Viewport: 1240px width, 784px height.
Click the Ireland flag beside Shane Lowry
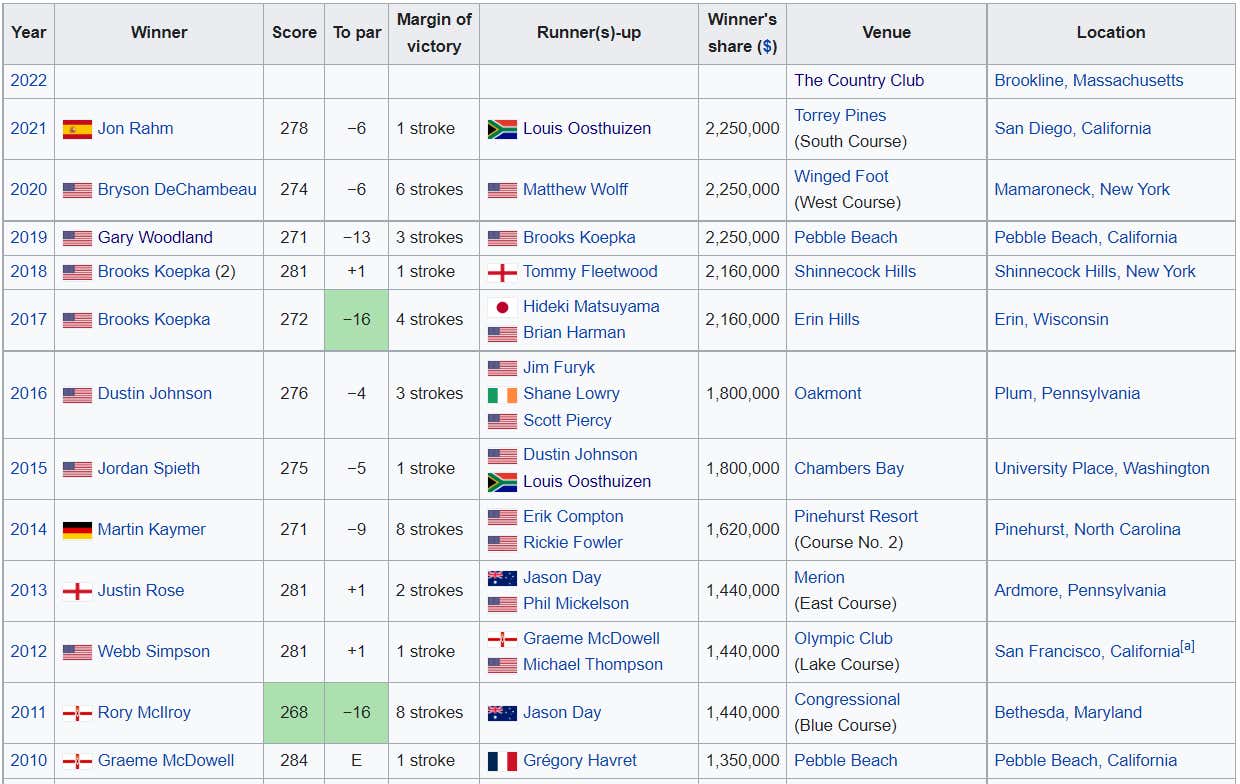tap(502, 394)
